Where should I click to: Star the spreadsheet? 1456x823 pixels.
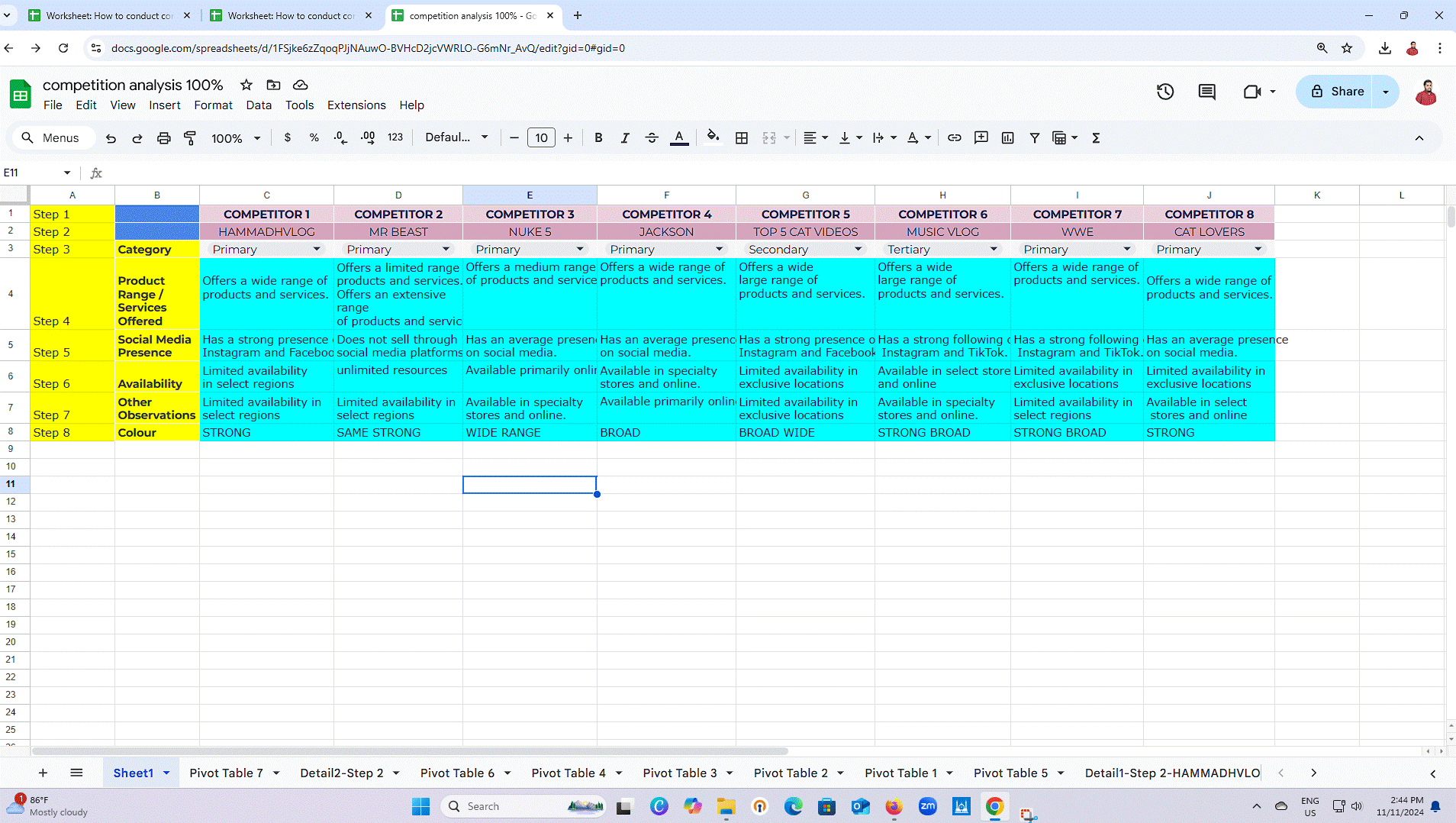pyautogui.click(x=246, y=85)
